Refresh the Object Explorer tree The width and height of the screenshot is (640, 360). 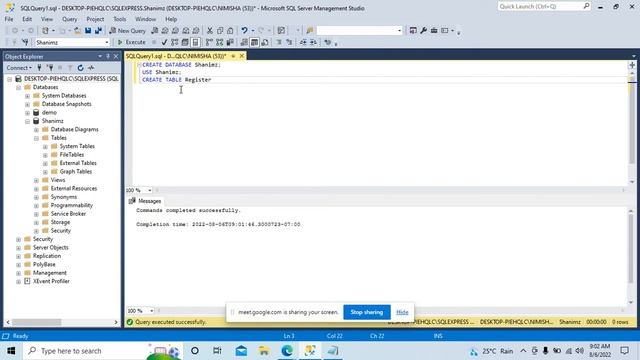tap(80, 68)
